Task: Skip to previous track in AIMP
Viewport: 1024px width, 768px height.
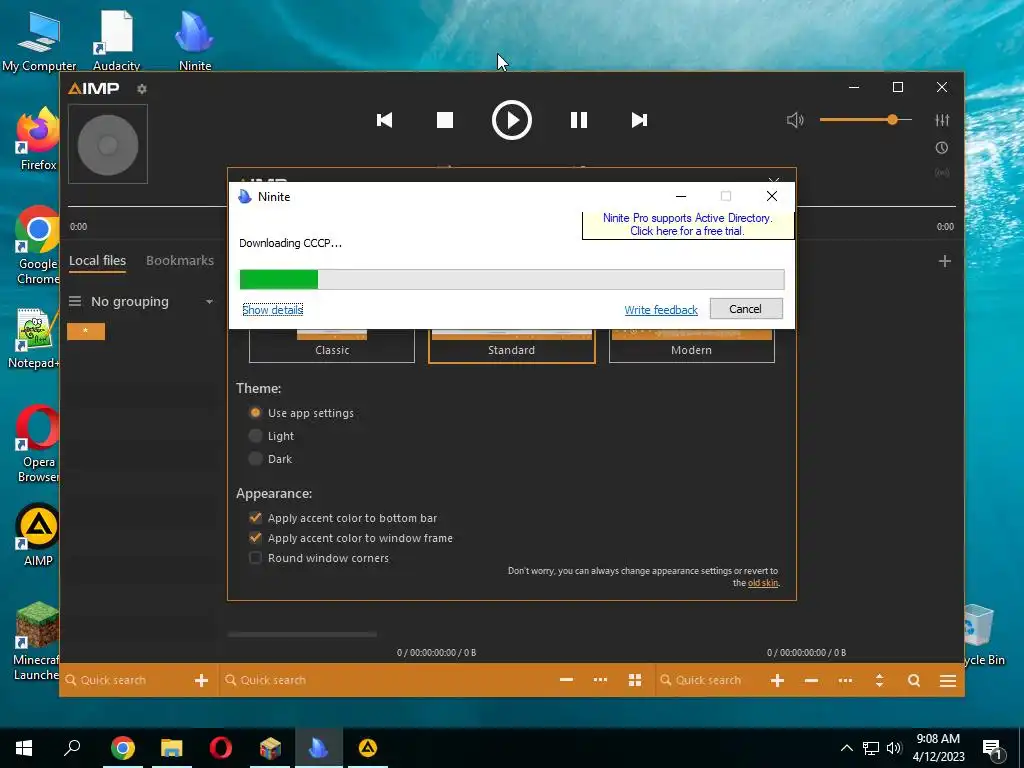Action: pos(385,120)
